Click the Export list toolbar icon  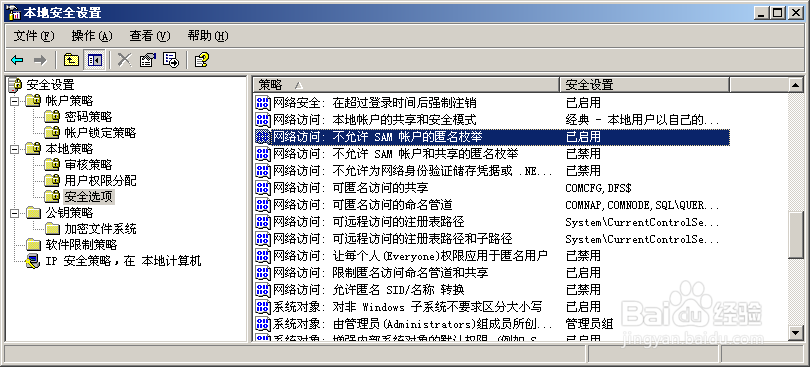tap(171, 60)
